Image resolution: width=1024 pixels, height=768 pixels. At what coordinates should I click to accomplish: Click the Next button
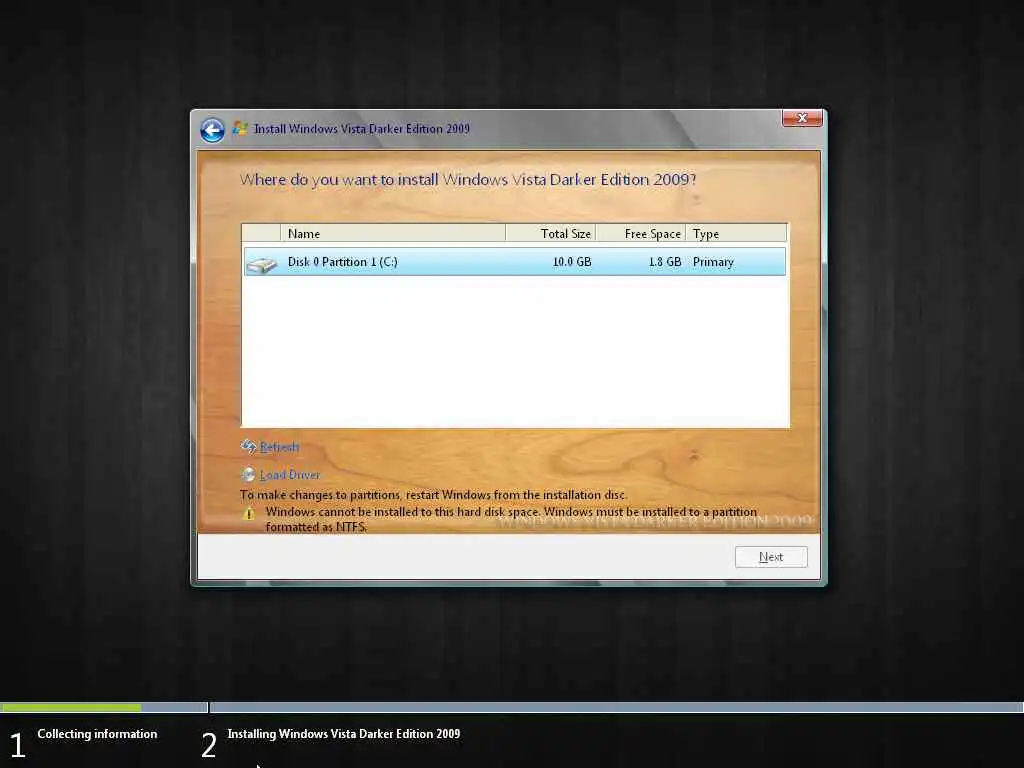pyautogui.click(x=771, y=557)
